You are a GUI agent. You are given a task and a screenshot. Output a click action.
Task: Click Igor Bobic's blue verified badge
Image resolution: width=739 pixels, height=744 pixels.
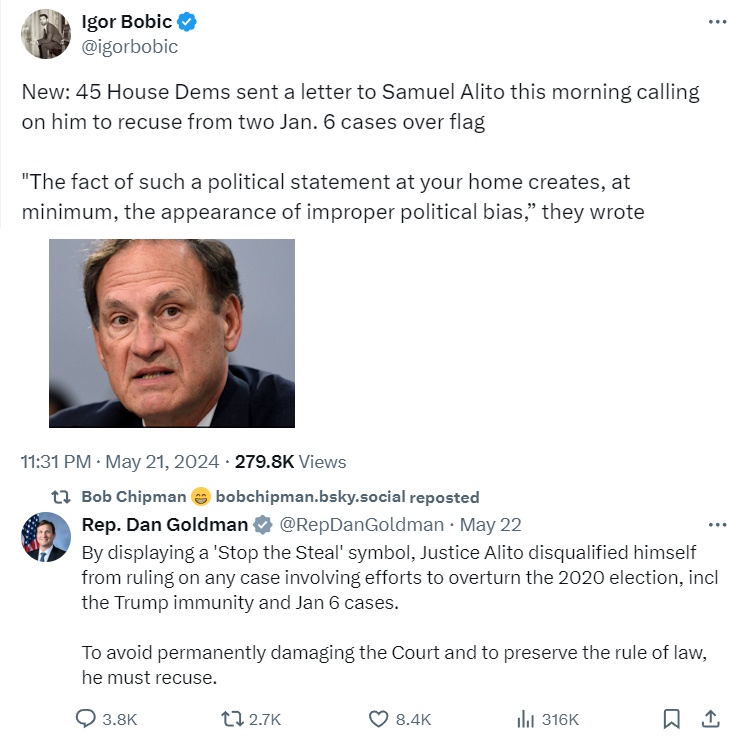point(188,23)
